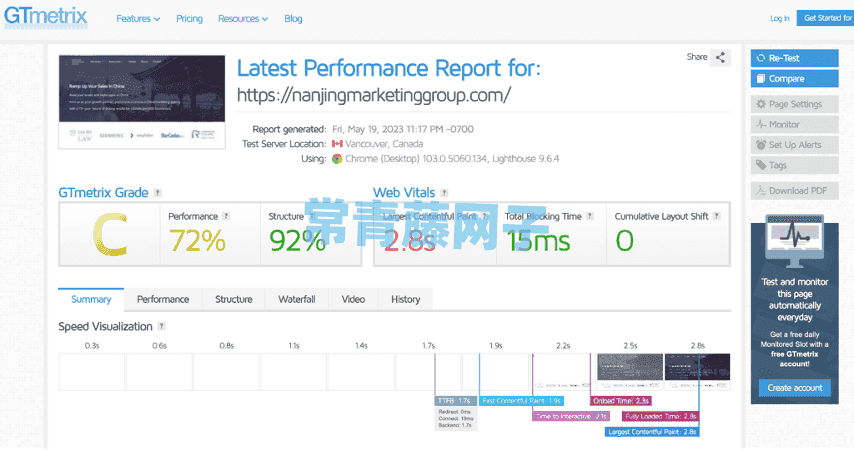The image size is (854, 450).
Task: Click the report generated date text
Action: point(403,129)
